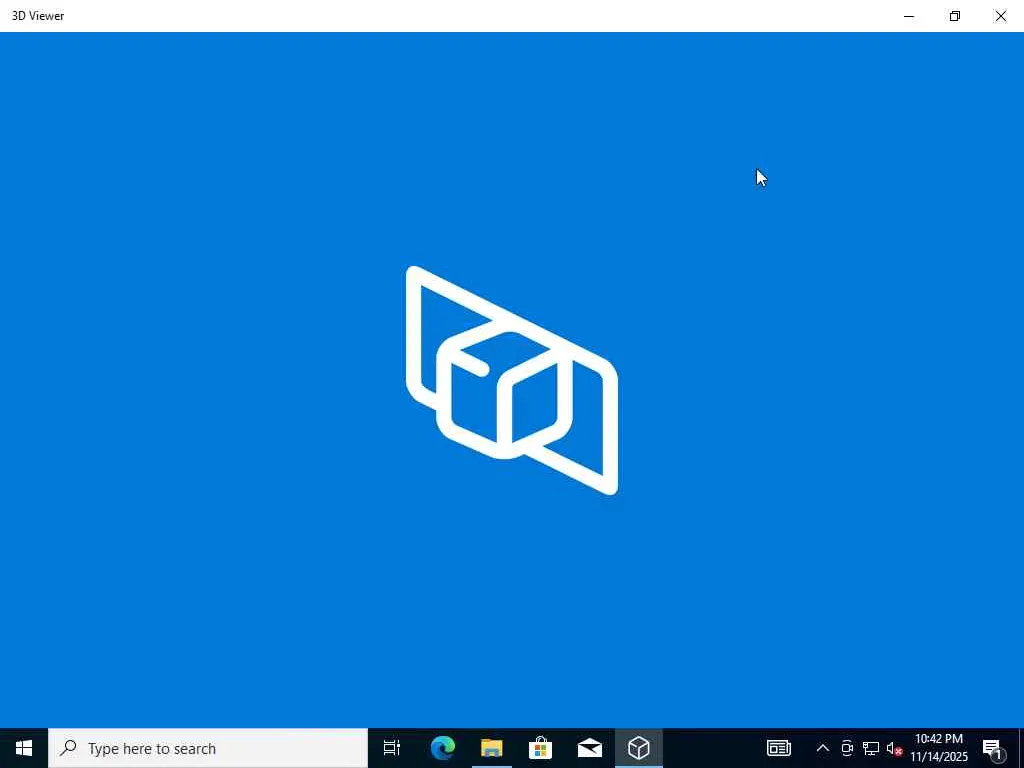1024x768 pixels.
Task: Open File Explorer from taskbar
Action: tap(492, 748)
